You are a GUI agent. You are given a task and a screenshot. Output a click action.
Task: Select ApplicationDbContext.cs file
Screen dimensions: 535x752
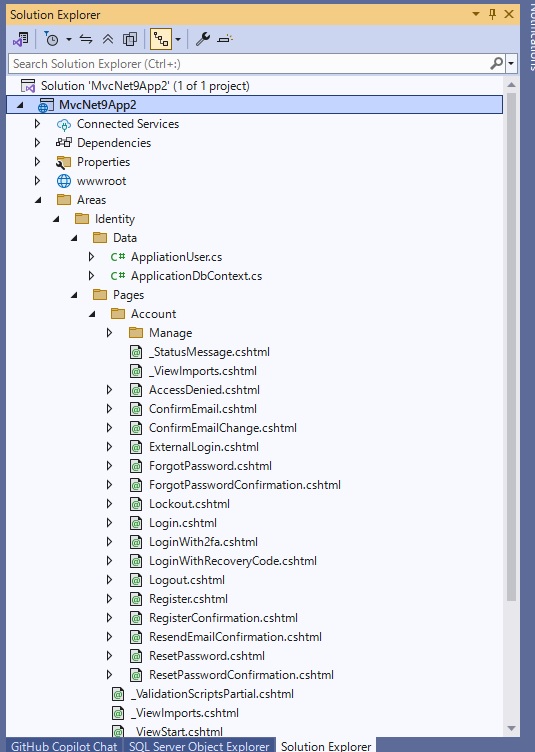(197, 276)
